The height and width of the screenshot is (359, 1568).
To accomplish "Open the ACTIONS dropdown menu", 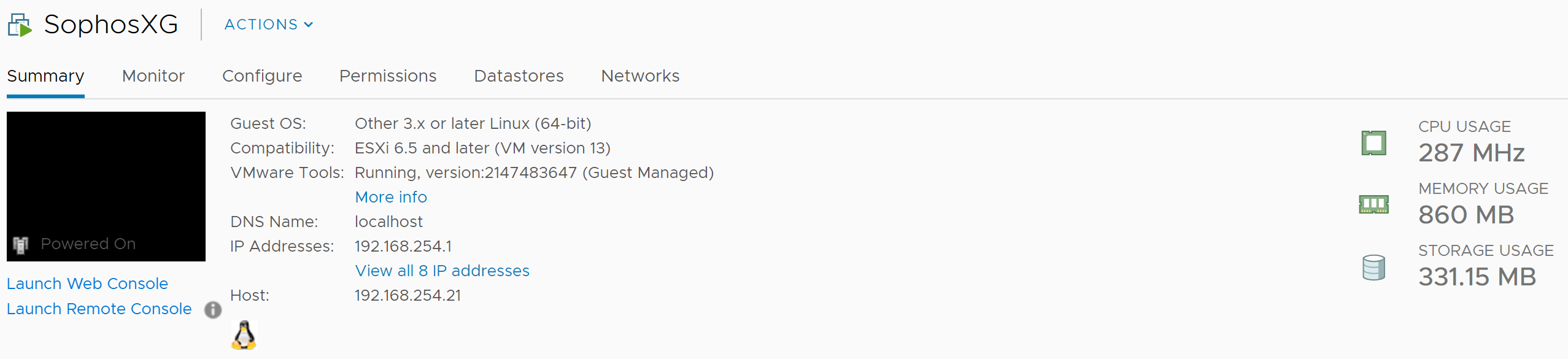I will point(269,25).
